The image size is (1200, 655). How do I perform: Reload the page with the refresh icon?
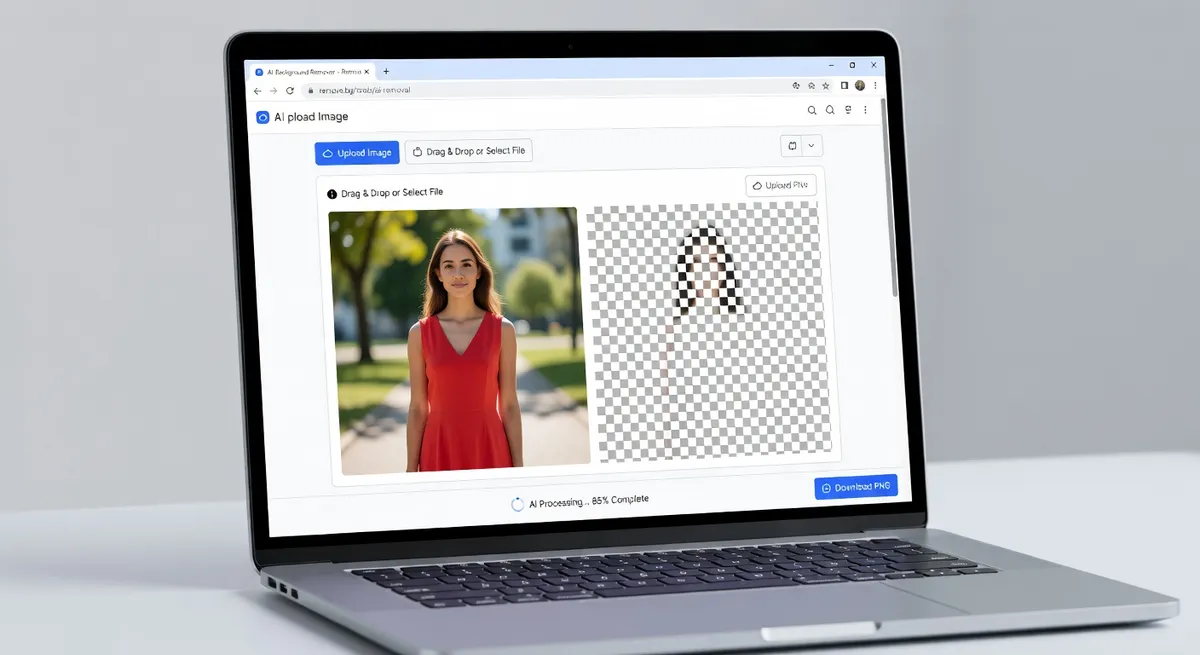290,90
